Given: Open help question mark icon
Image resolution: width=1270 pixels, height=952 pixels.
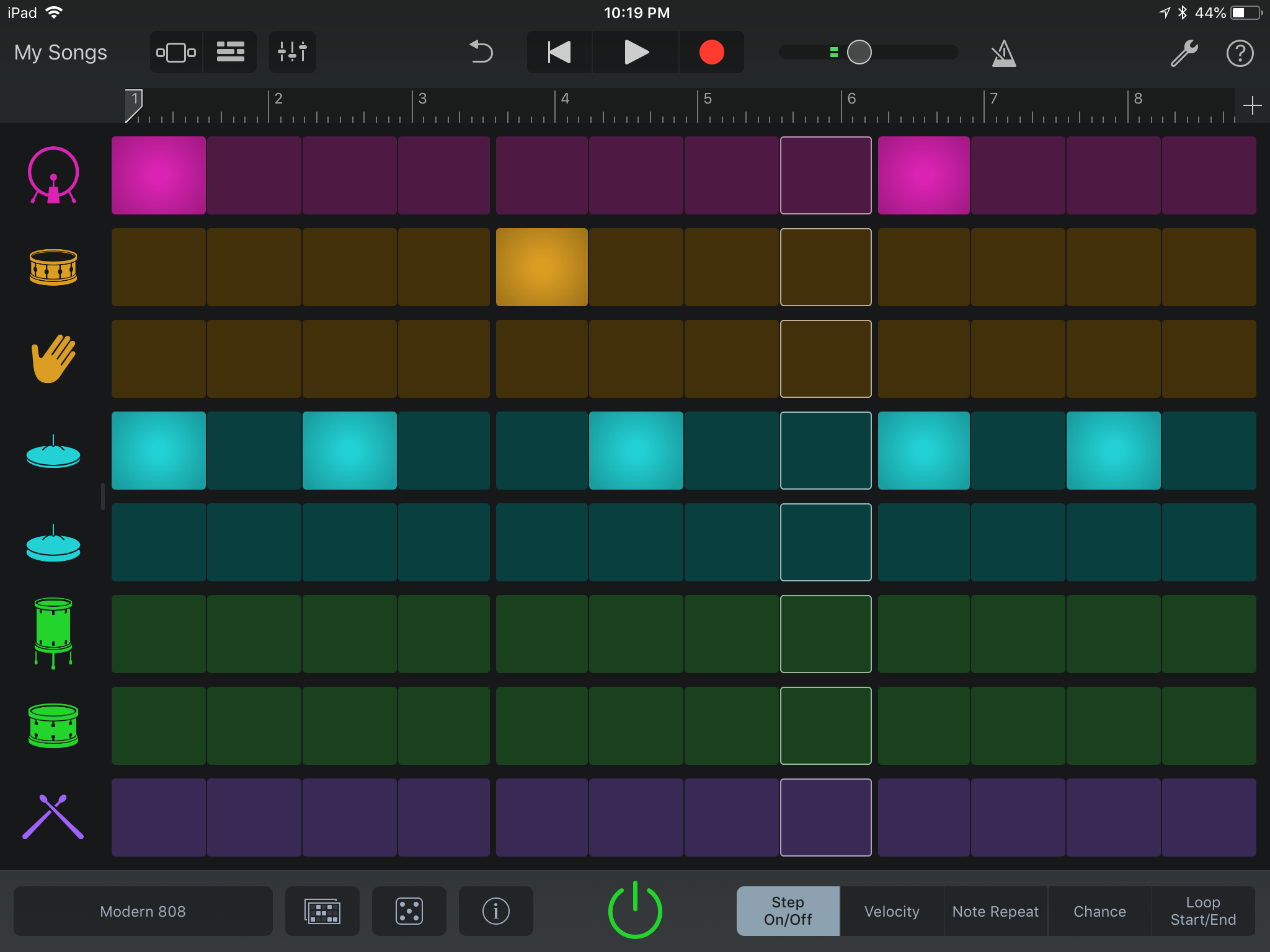Looking at the screenshot, I should (1240, 53).
